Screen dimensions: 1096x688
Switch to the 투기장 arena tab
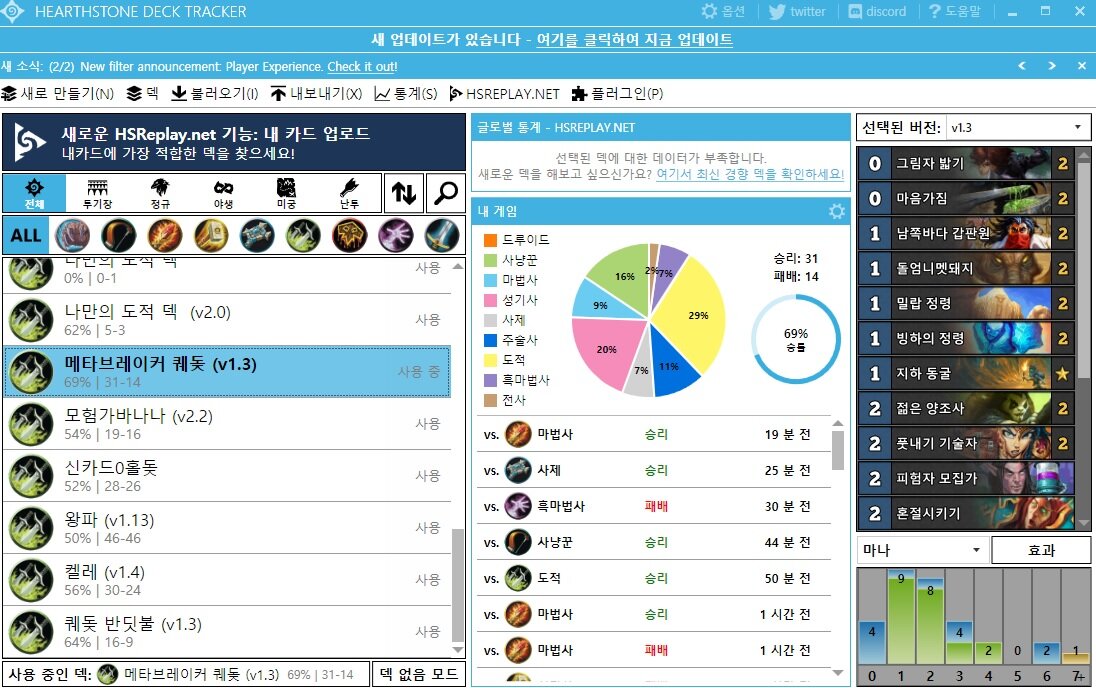pyautogui.click(x=97, y=193)
